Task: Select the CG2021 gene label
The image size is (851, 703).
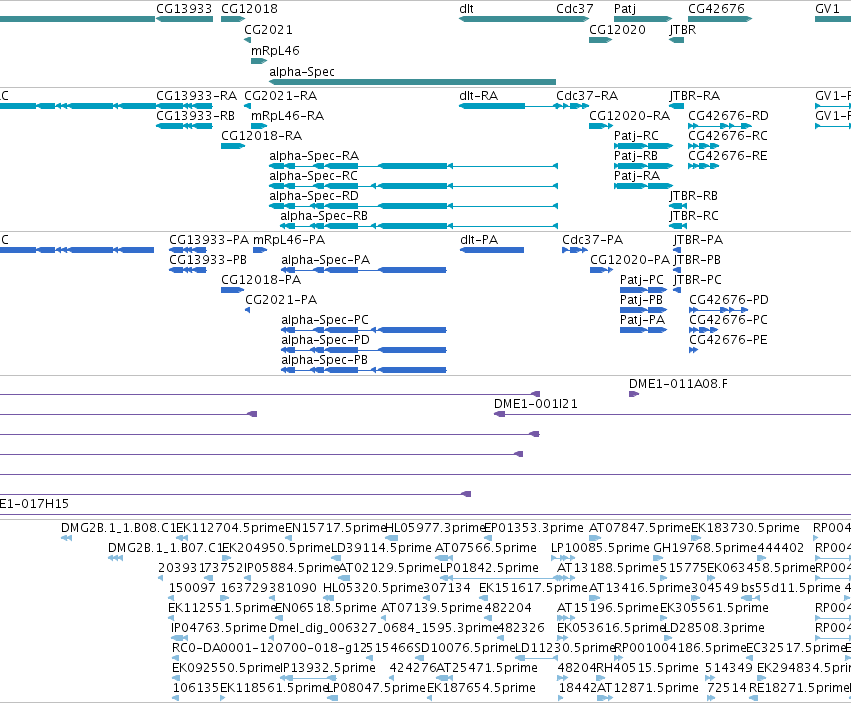Action: pos(268,29)
